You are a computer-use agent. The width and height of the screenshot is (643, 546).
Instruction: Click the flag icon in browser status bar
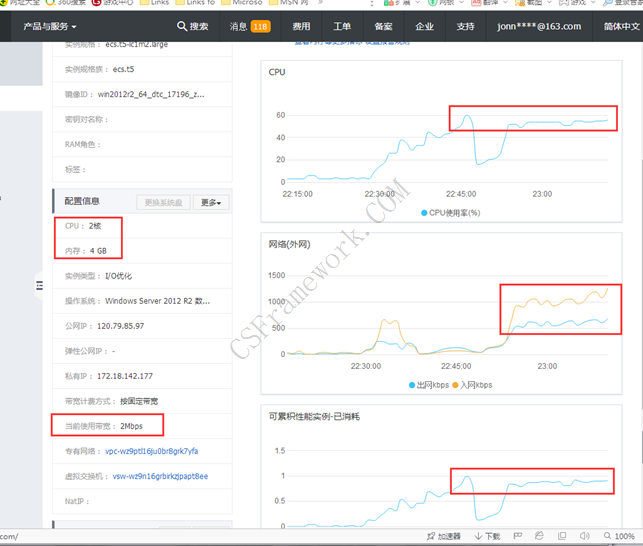coord(518,536)
